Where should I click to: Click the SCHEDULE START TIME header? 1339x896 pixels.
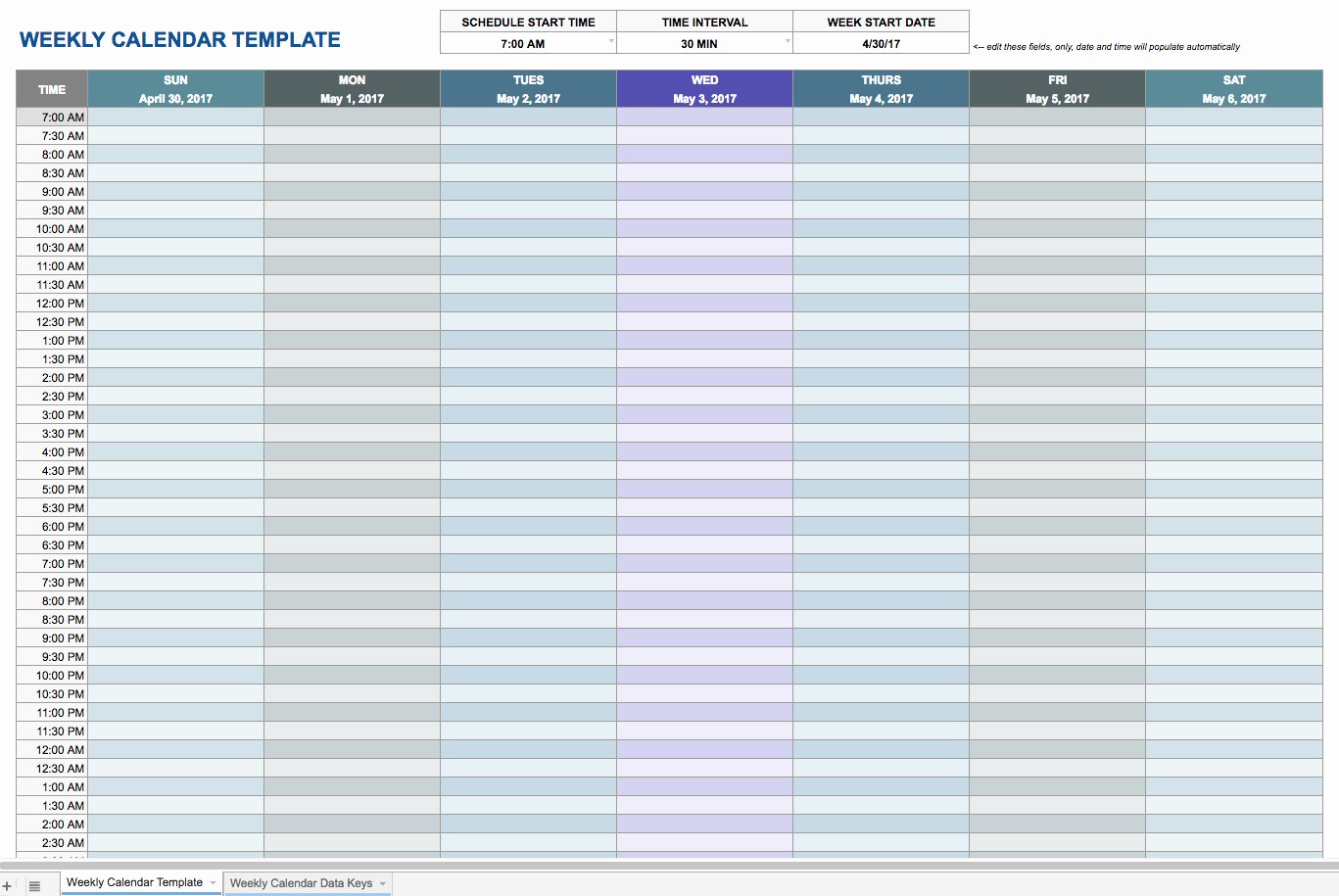tap(528, 22)
